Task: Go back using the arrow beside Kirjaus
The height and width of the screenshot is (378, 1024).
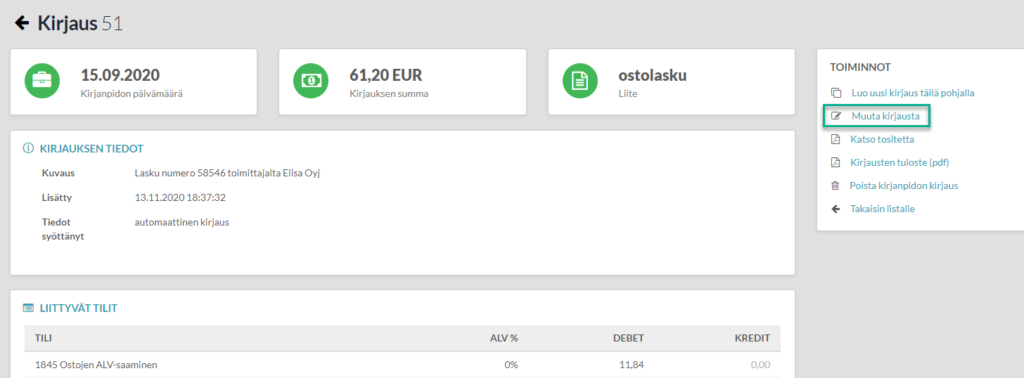Action: pos(22,24)
